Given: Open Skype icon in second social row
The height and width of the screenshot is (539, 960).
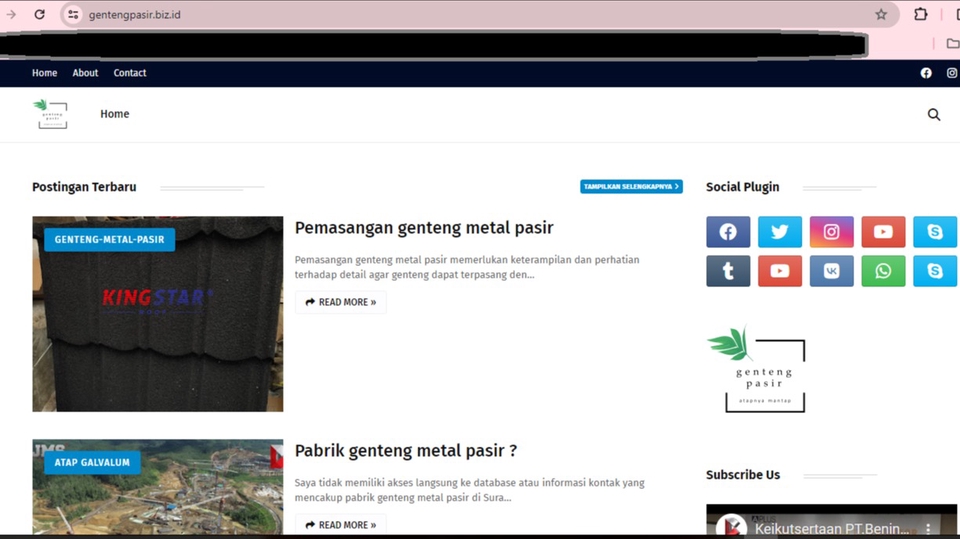Looking at the screenshot, I should [935, 271].
